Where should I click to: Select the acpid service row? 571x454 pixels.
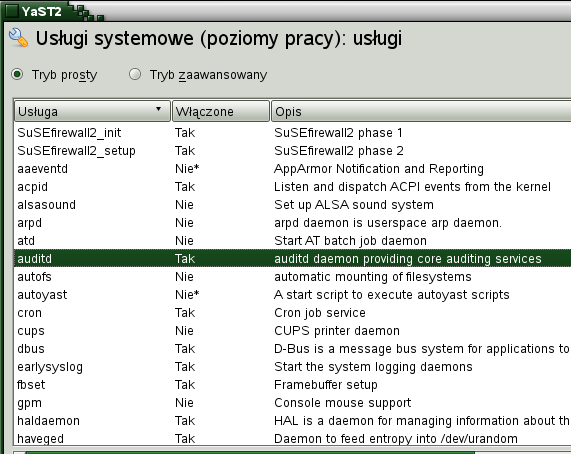point(292,187)
